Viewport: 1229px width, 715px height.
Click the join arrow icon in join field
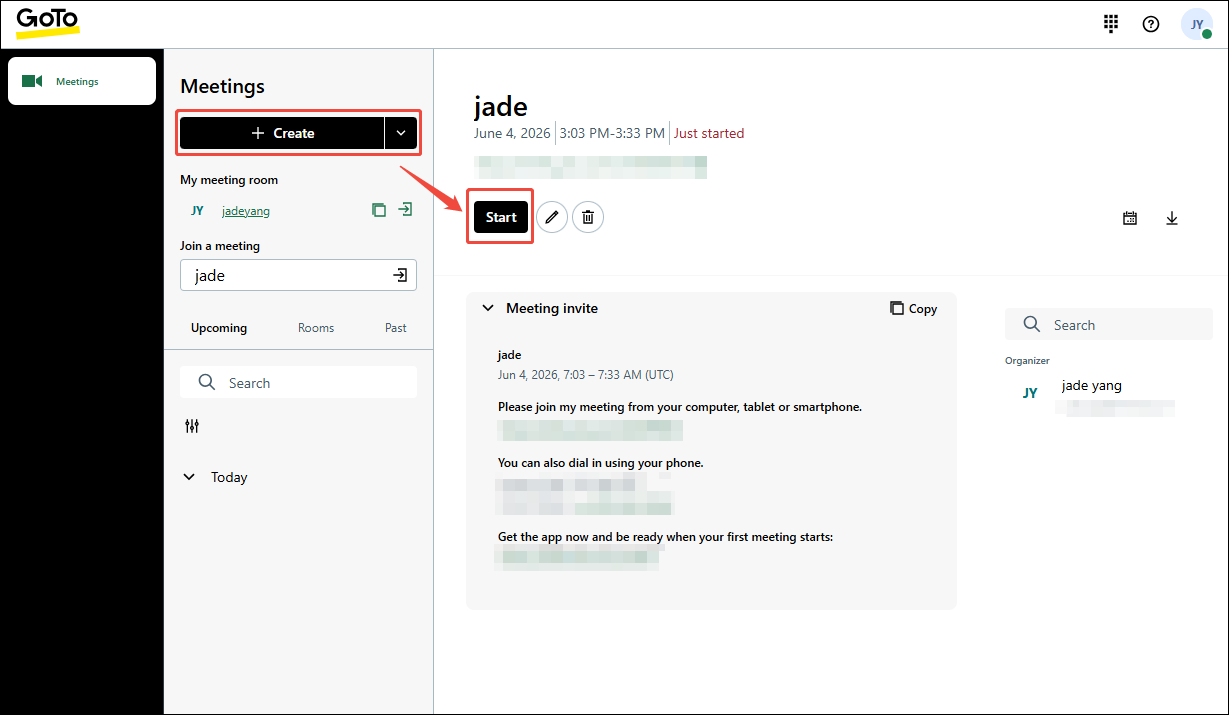point(400,275)
